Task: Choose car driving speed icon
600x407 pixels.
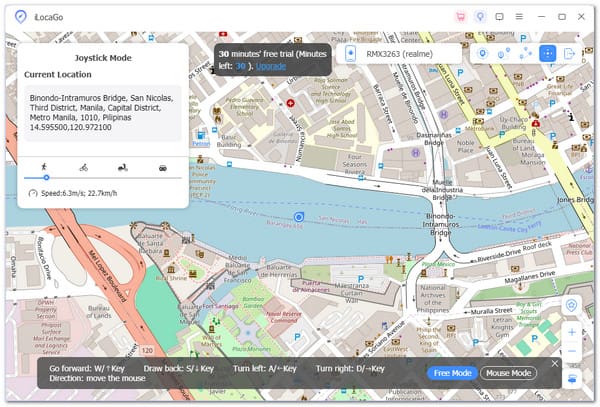Action: 163,168
